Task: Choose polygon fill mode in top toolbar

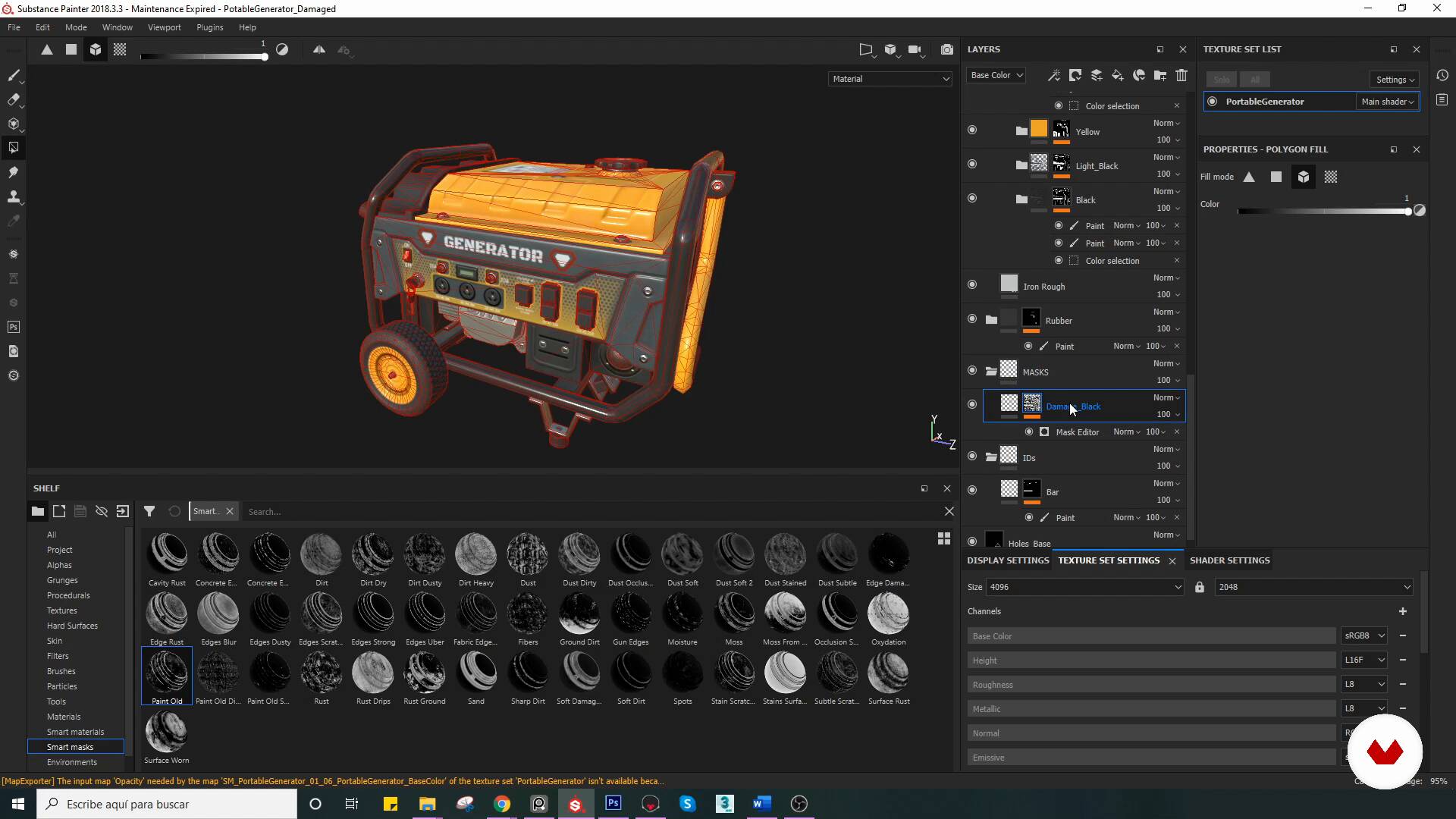Action: pos(71,49)
